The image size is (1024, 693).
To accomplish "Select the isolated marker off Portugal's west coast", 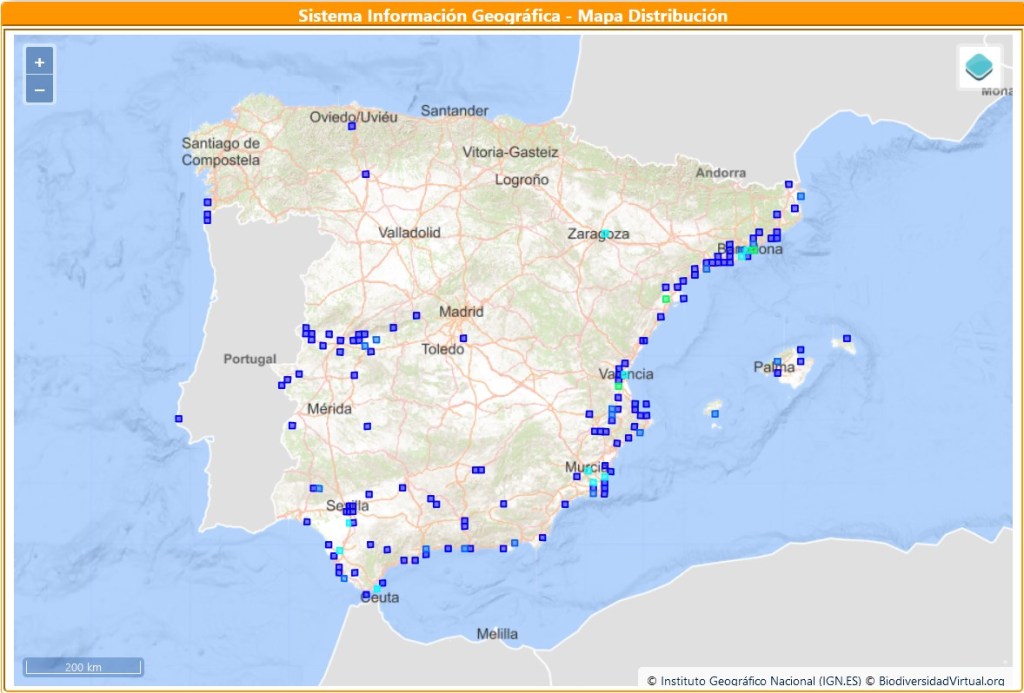I will pos(178,419).
